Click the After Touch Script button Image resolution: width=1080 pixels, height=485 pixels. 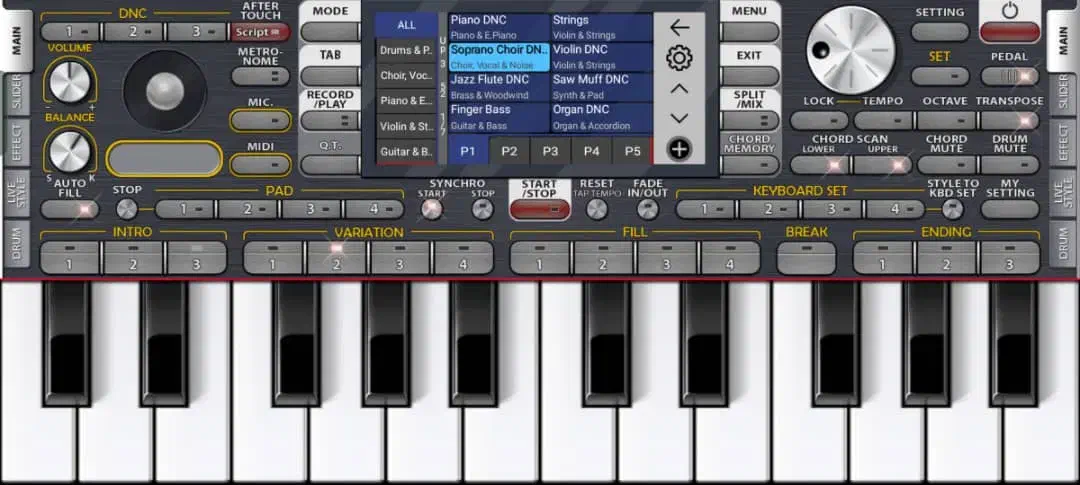[260, 32]
